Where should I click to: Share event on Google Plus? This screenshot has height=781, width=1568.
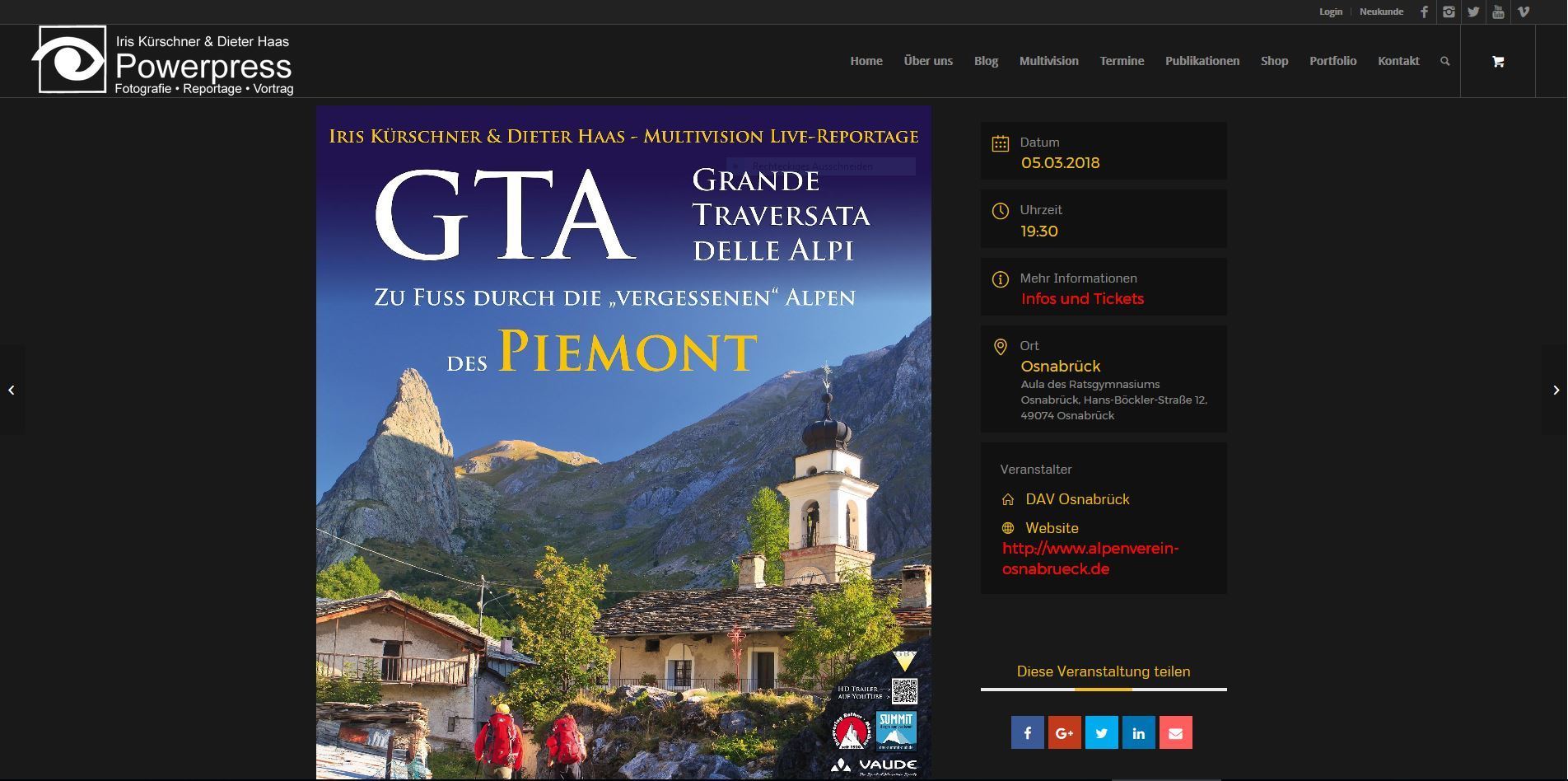tap(1064, 732)
